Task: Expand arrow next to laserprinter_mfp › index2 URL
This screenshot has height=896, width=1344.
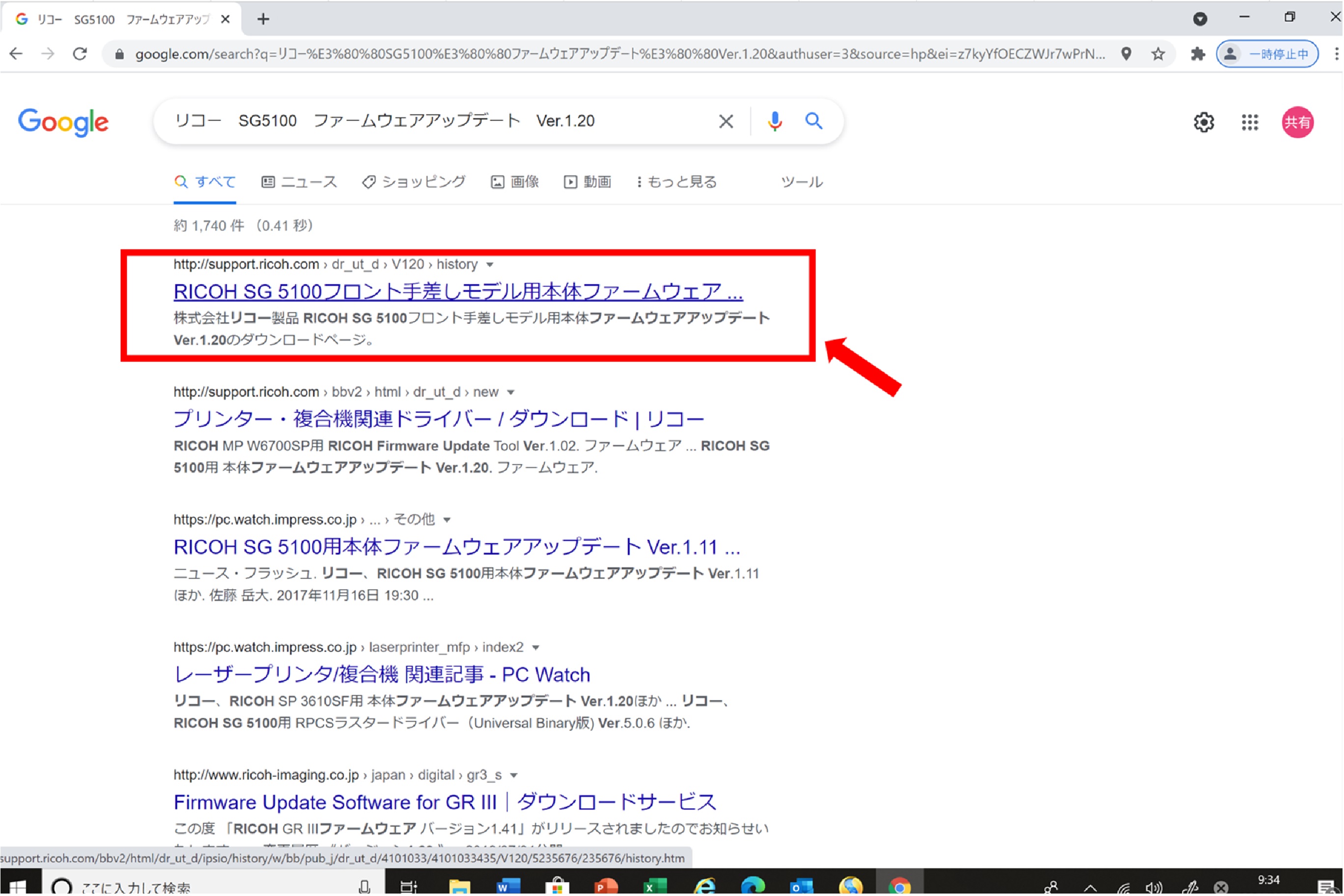Action: point(535,648)
